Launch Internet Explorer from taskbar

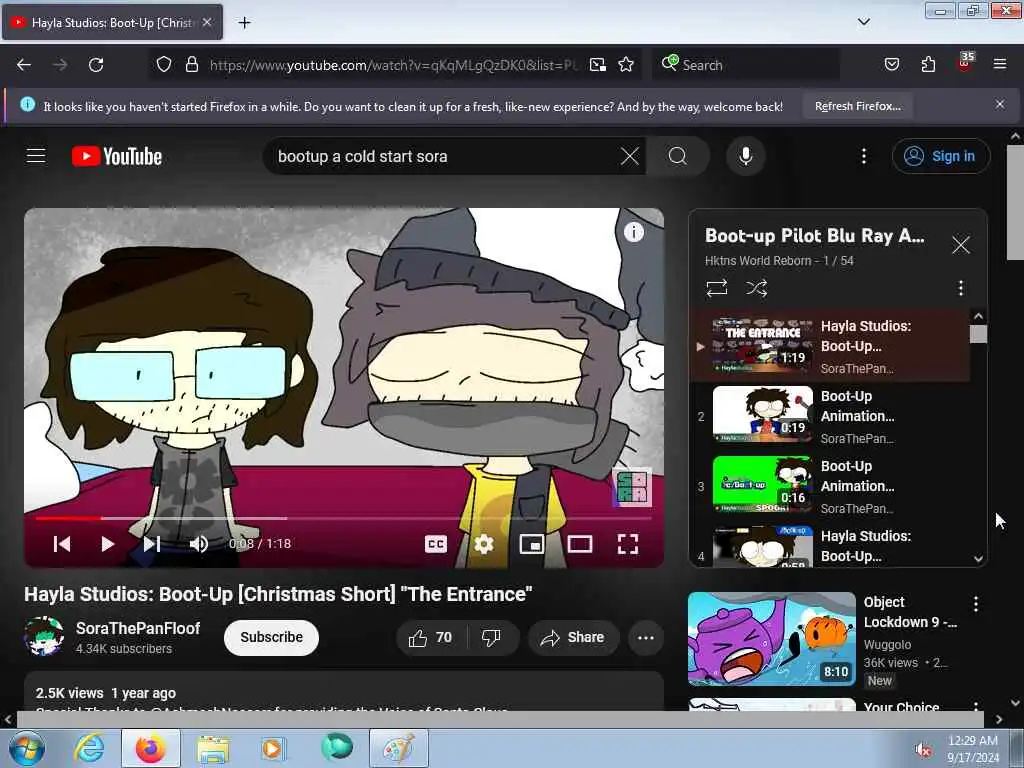[x=89, y=748]
